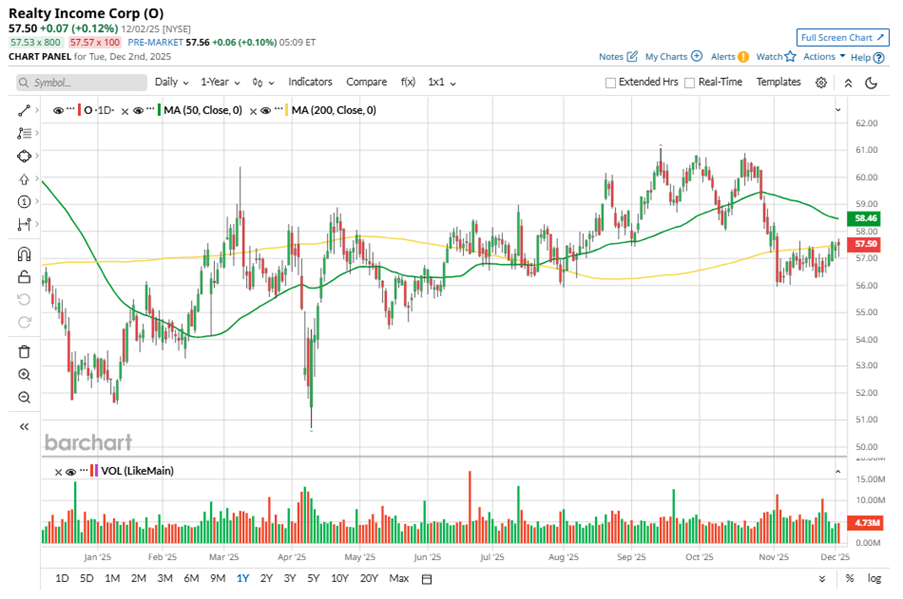Open the 1-Year period dropdown

click(220, 82)
